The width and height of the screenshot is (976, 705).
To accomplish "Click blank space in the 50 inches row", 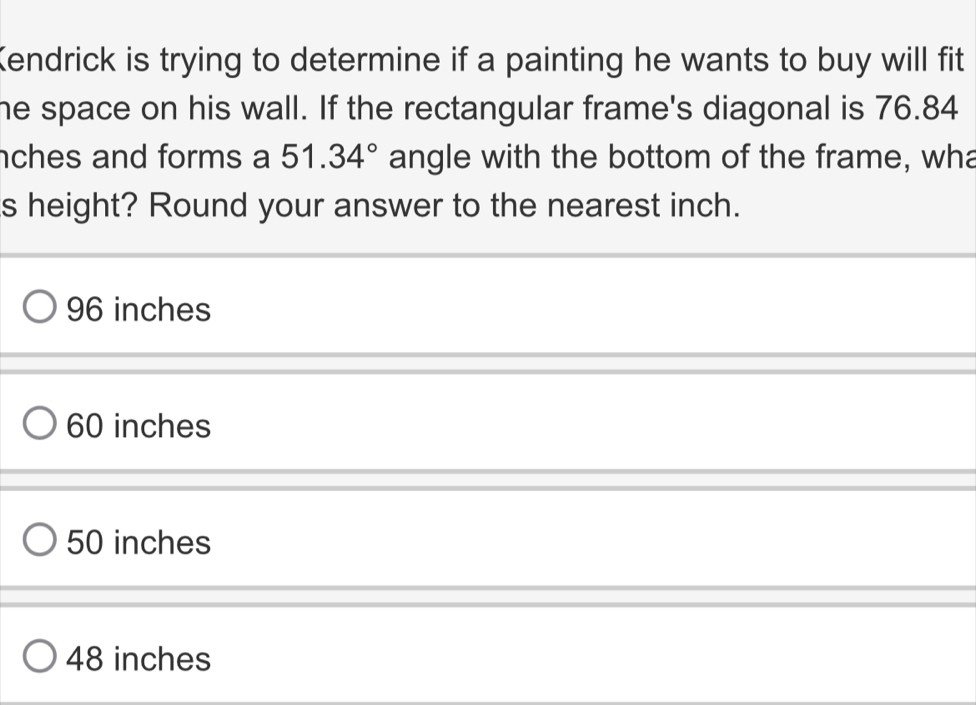I will (x=600, y=542).
